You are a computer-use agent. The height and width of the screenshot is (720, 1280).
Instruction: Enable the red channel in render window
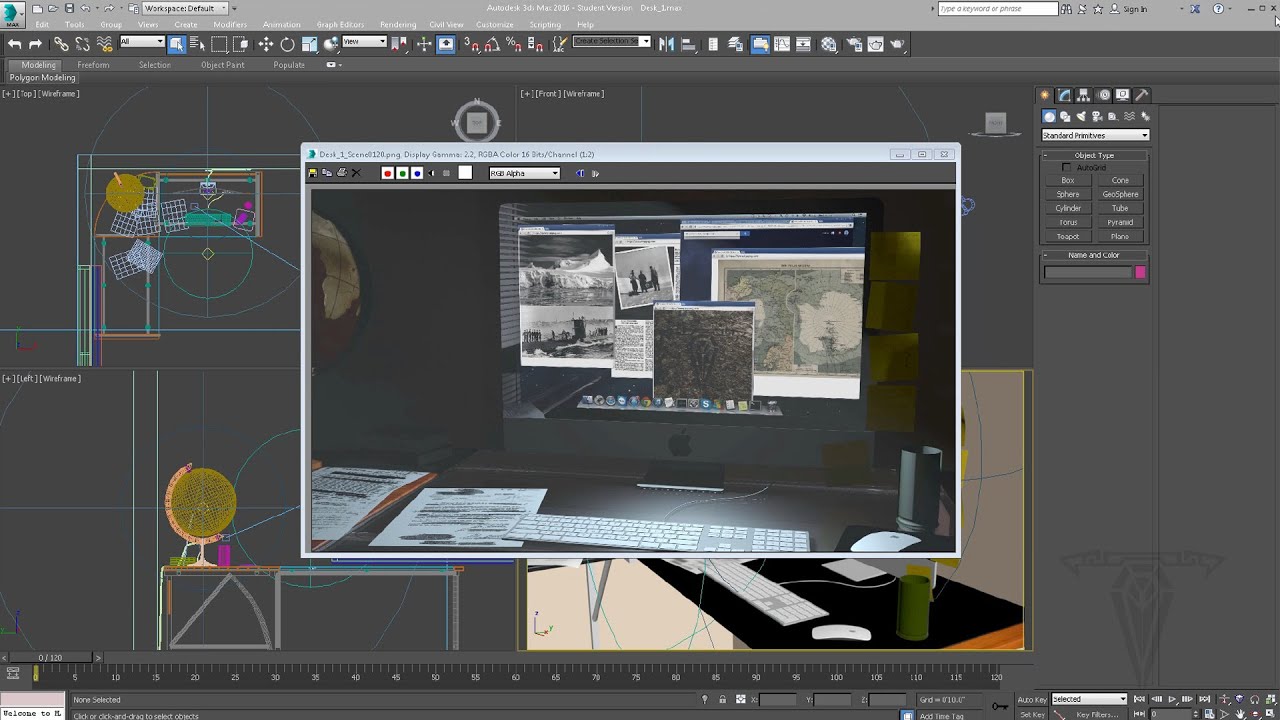[388, 173]
